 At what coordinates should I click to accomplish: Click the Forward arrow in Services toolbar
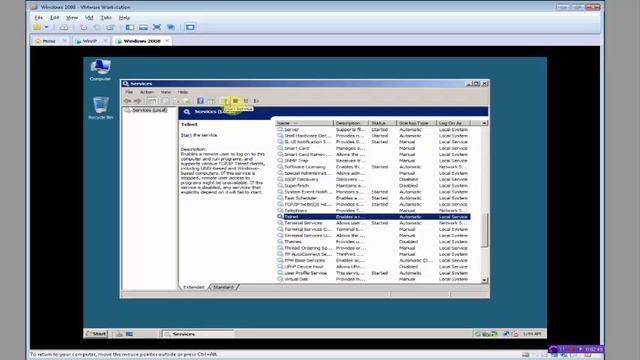(138, 101)
